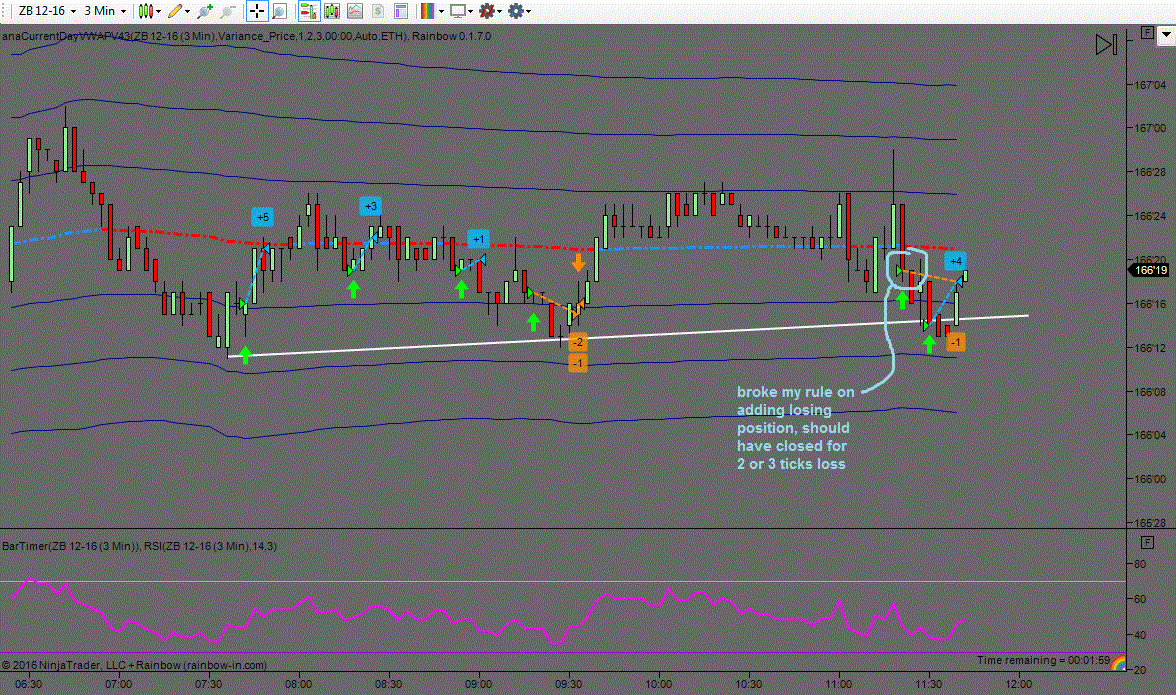The image size is (1176, 695).
Task: Click the candlestick chart style icon
Action: (146, 11)
